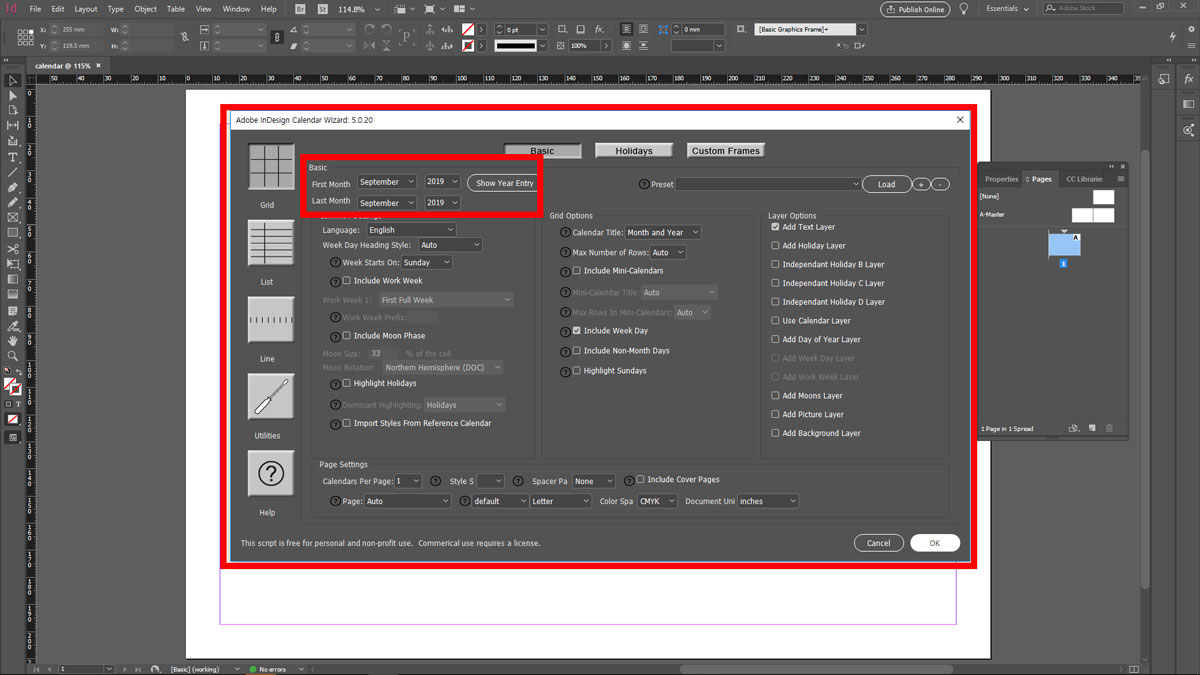Select the Scissors tool
The height and width of the screenshot is (675, 1200).
coord(13,249)
